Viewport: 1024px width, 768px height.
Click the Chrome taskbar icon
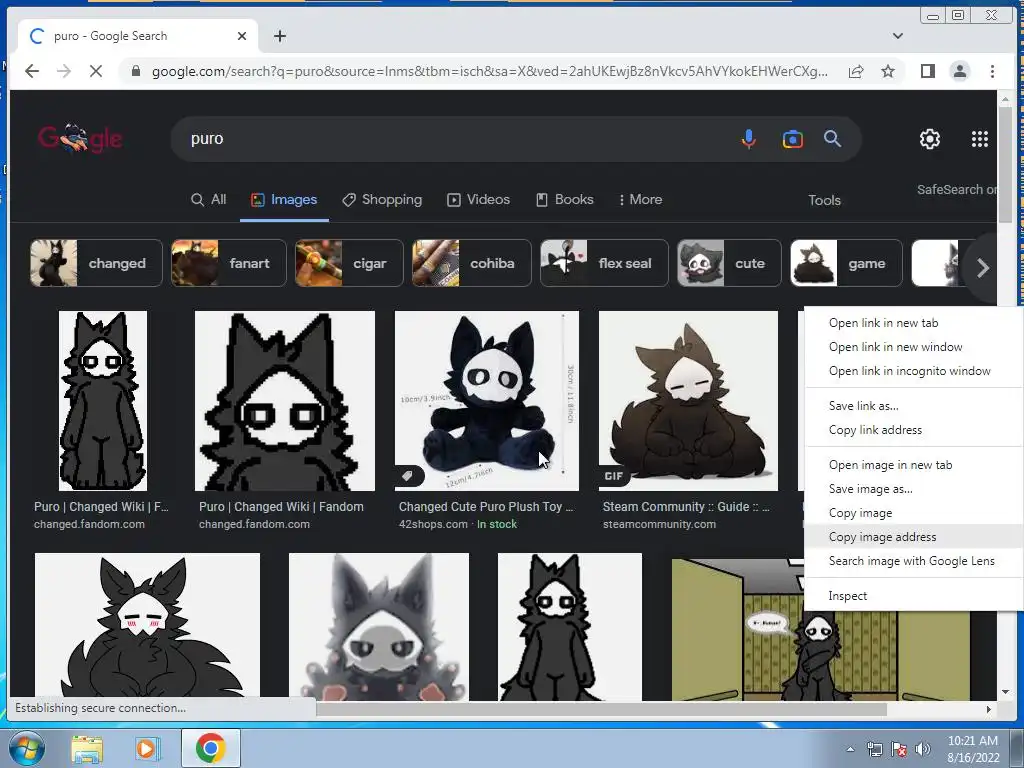click(x=210, y=748)
